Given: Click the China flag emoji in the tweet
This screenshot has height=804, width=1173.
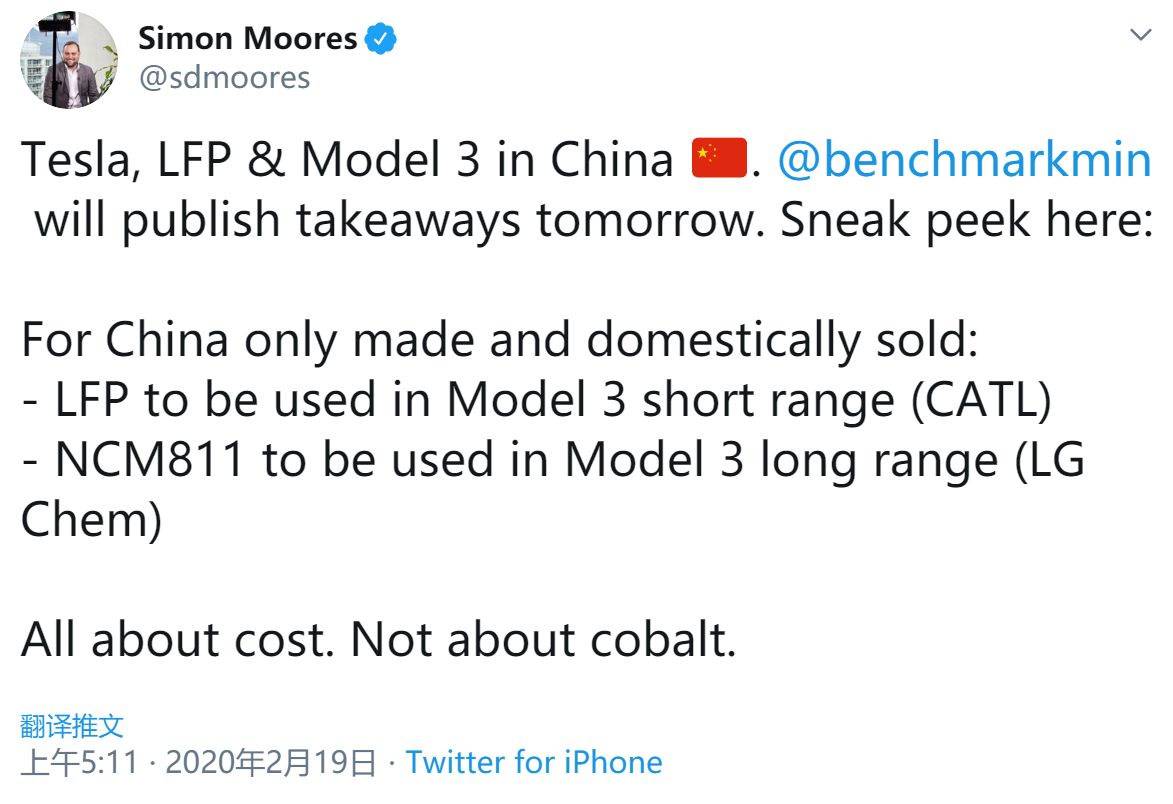Looking at the screenshot, I should pyautogui.click(x=719, y=160).
